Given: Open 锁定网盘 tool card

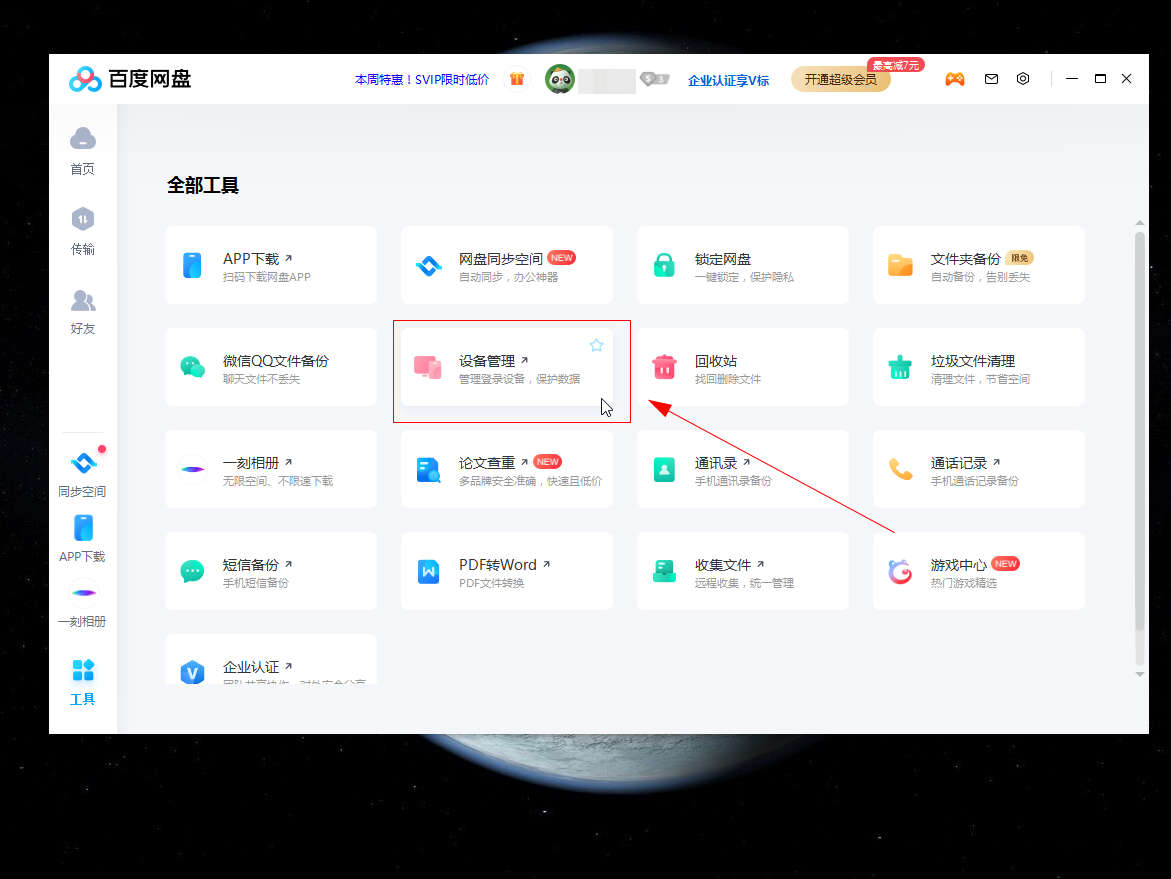Looking at the screenshot, I should tap(743, 265).
